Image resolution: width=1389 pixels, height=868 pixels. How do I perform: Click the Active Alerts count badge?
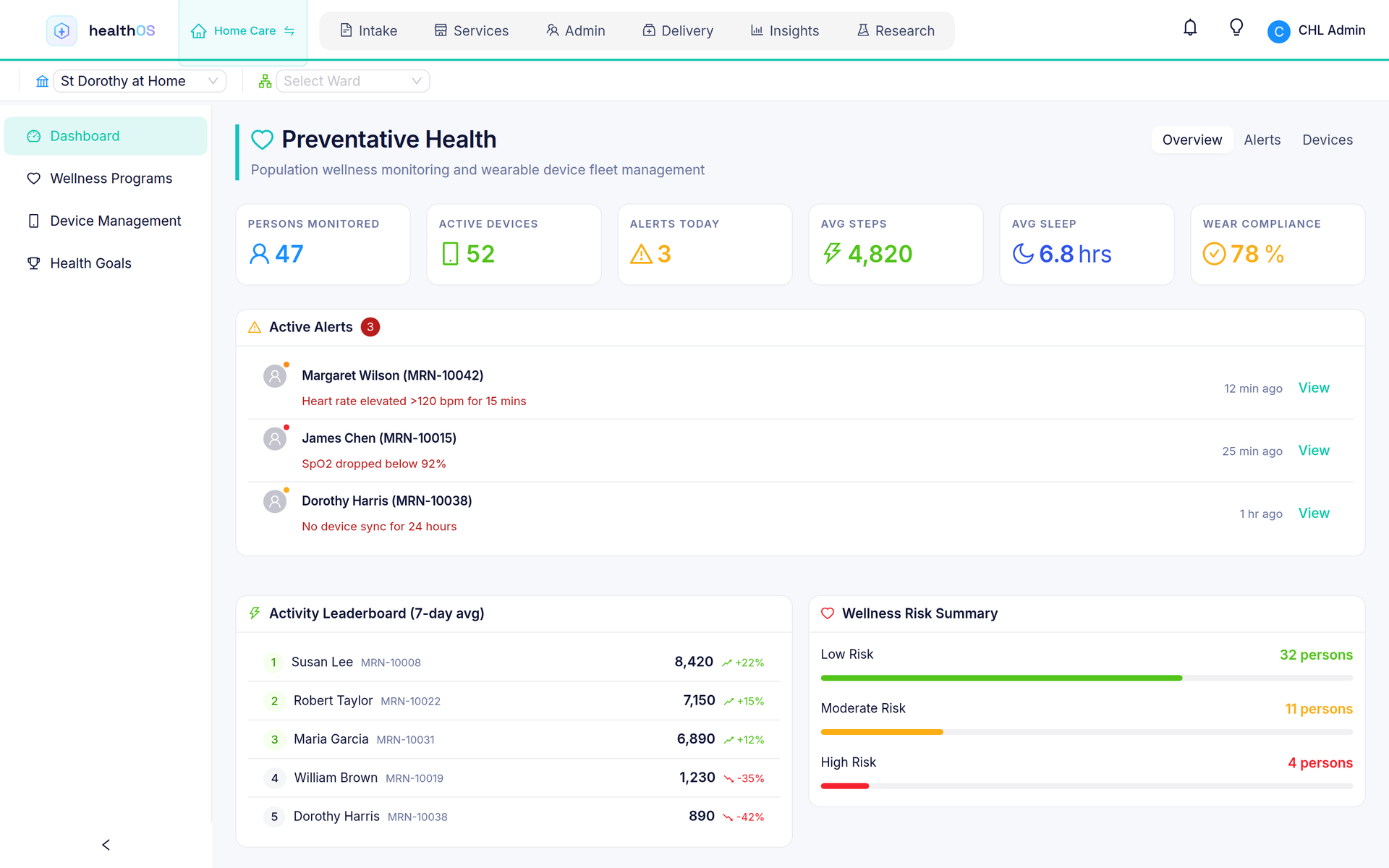(370, 327)
